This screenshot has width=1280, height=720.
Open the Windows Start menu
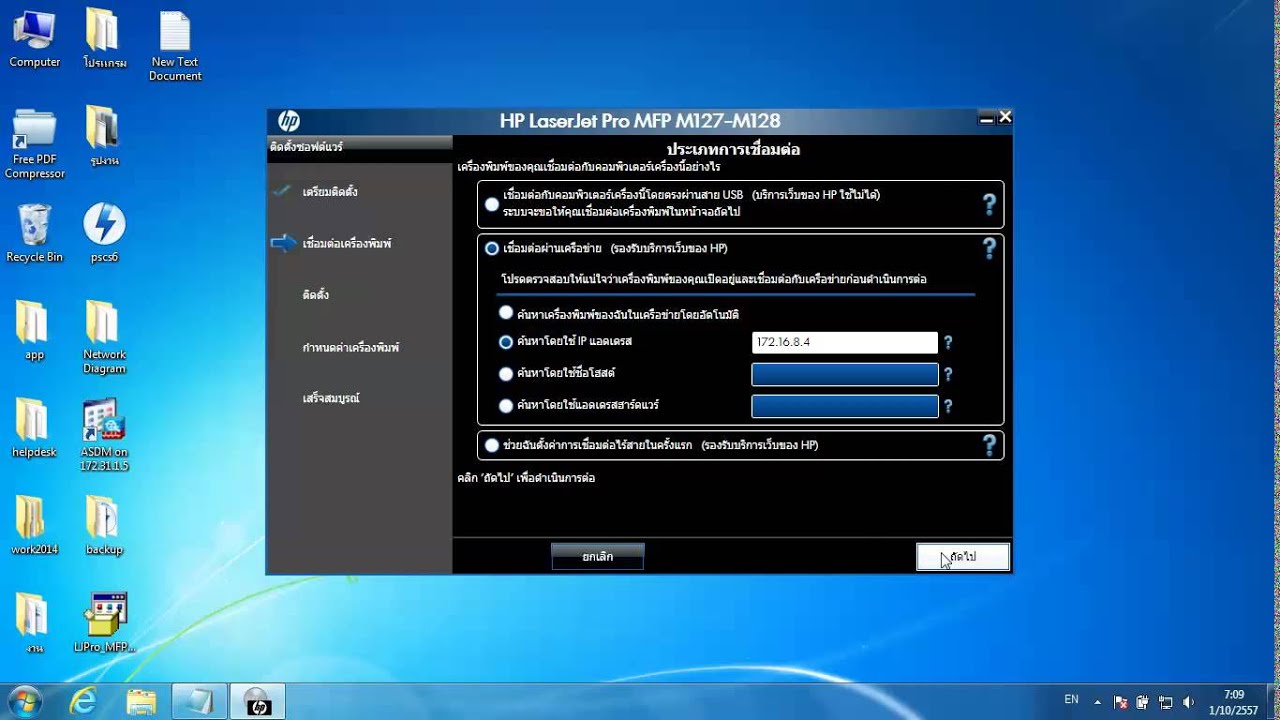pyautogui.click(x=24, y=702)
